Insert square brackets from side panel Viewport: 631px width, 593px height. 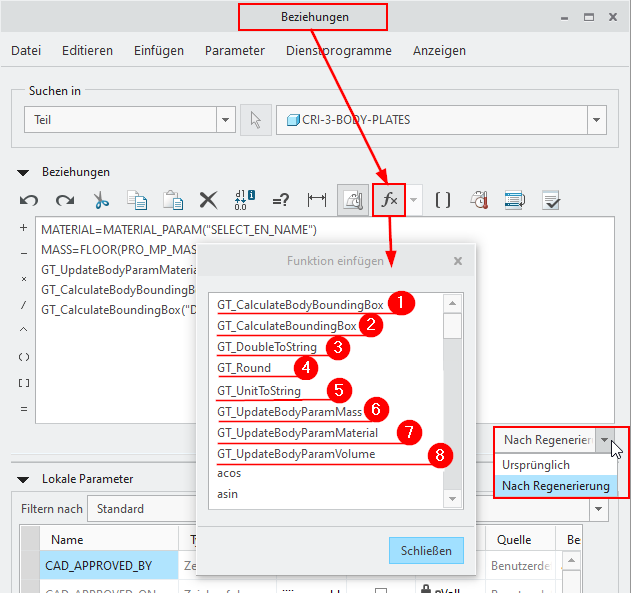pyautogui.click(x=24, y=383)
